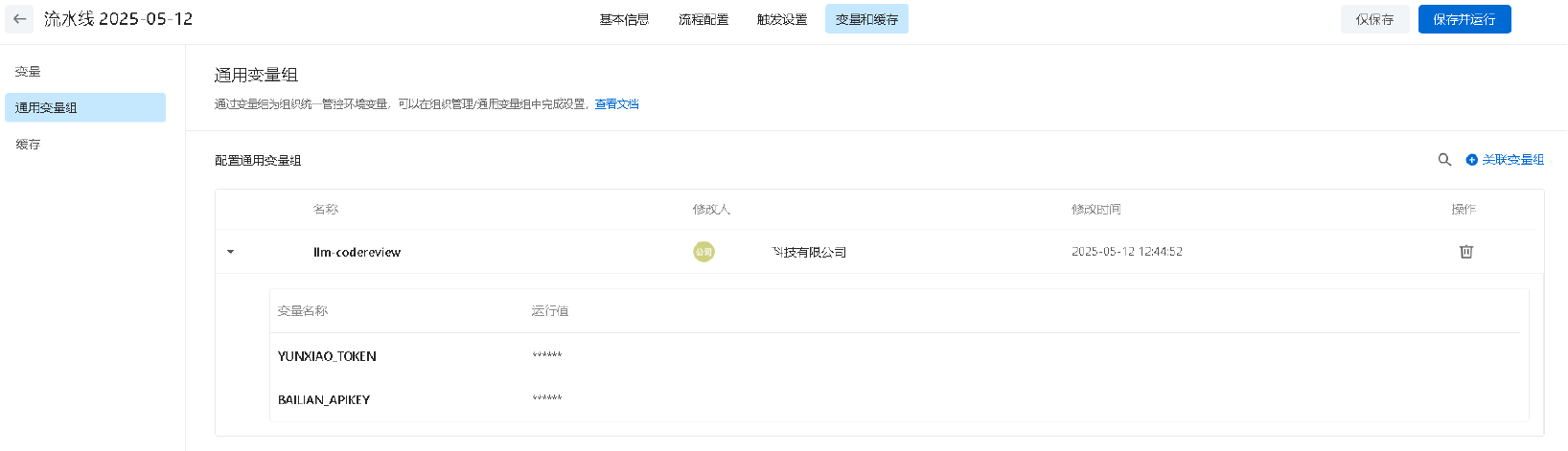Click 保存并运行 button
1568x451 pixels.
1464,19
